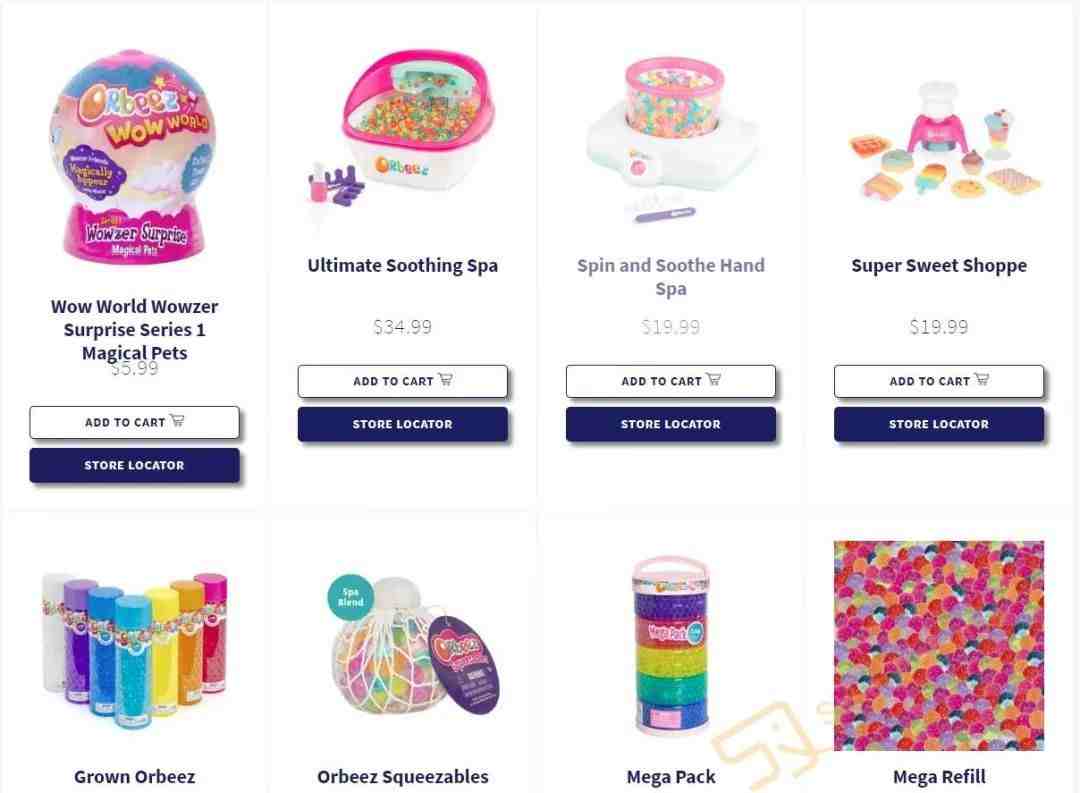Open the Spin and Soothe Hand Spa title
The width and height of the screenshot is (1080, 793).
coord(670,276)
